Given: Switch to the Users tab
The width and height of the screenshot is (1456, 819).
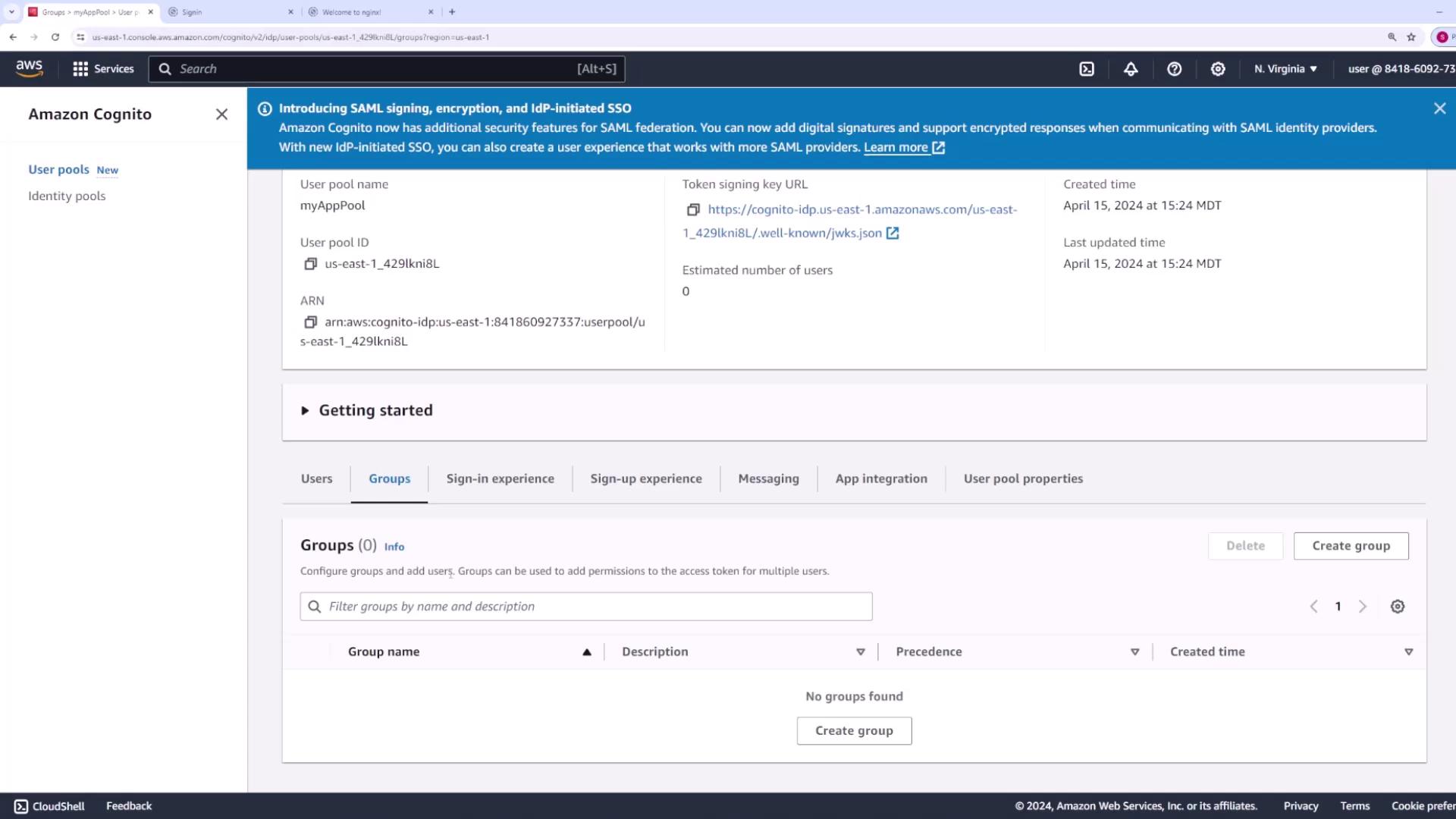Looking at the screenshot, I should pos(316,479).
